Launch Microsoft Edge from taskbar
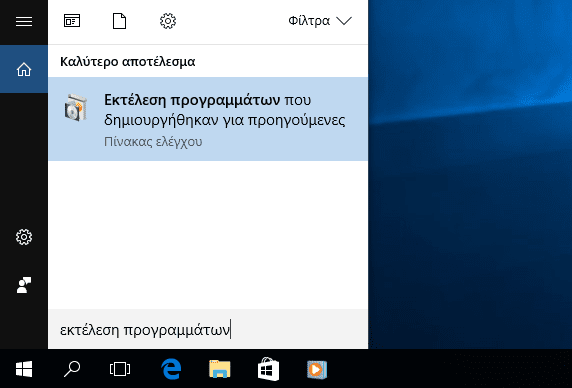Screen dimensions: 572x388 click(x=171, y=369)
